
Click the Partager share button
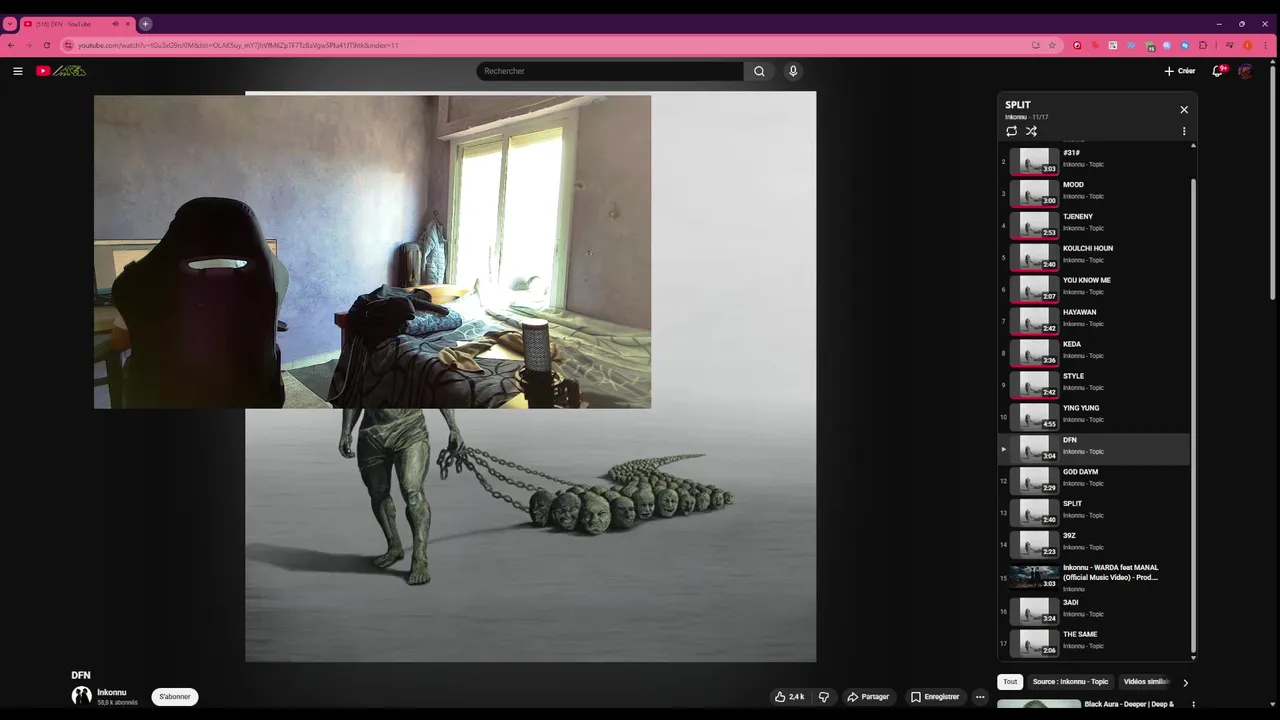pyautogui.click(x=868, y=697)
